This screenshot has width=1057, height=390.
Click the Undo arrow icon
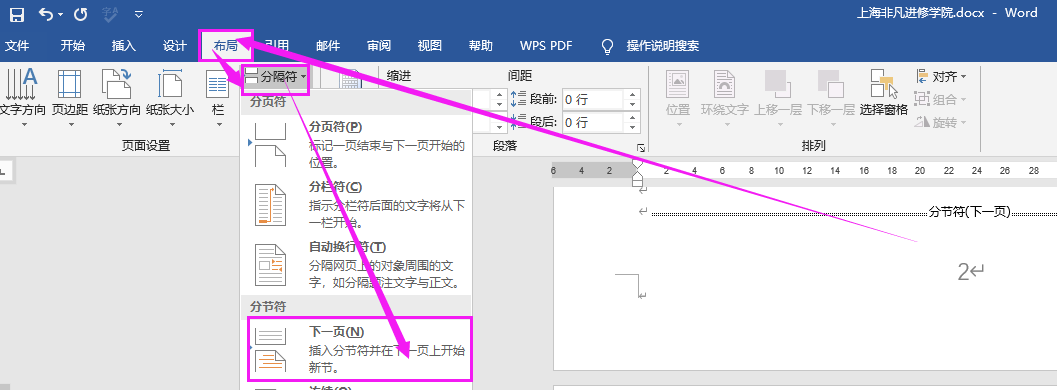click(x=46, y=13)
